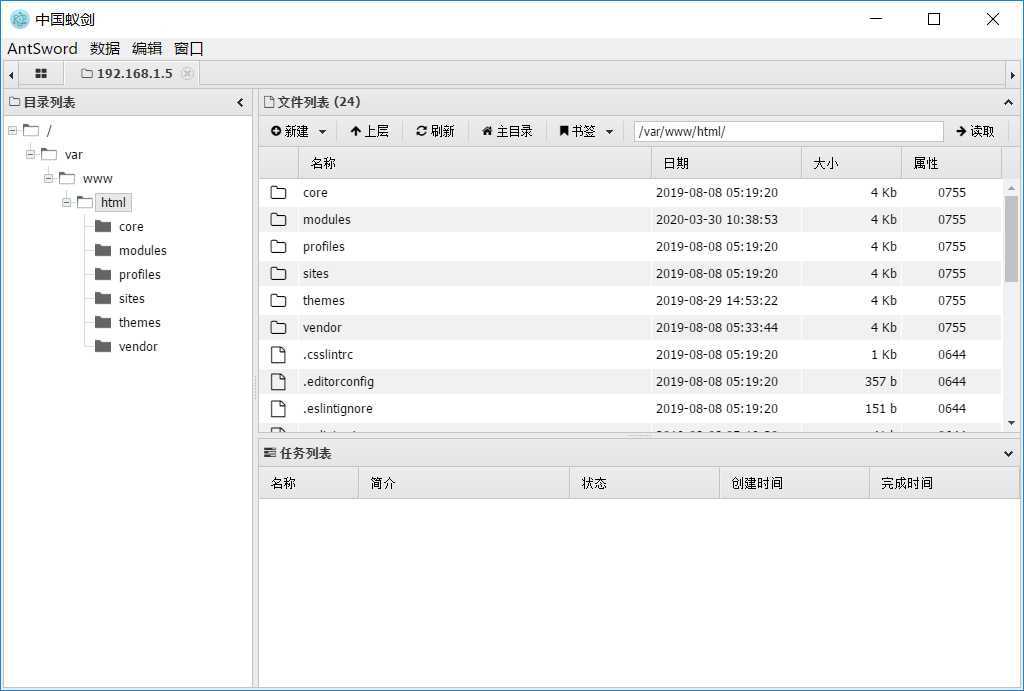Click the left tab scroll arrow
Screen dimensions: 1024x691
[10, 73]
